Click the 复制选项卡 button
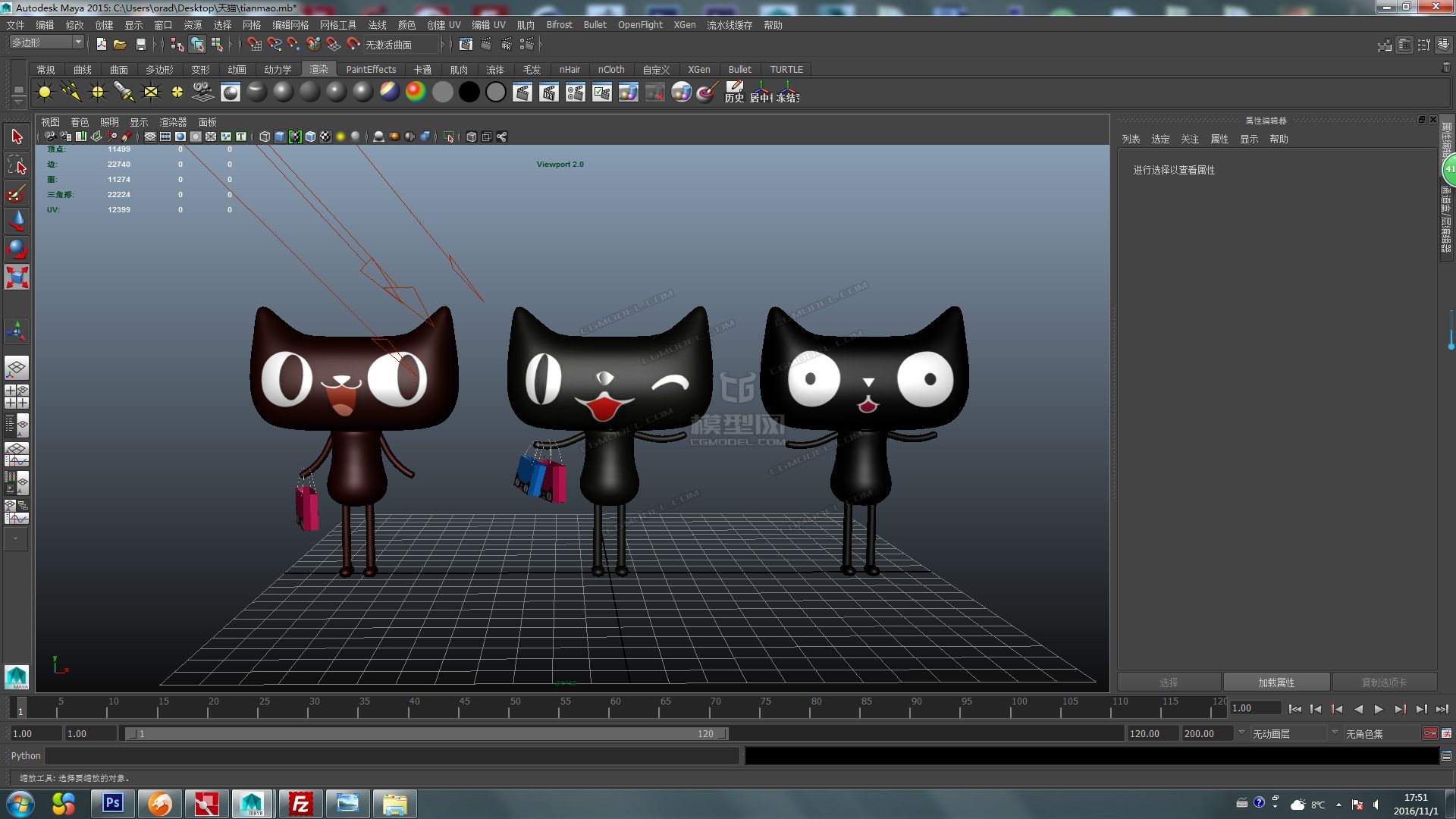Image resolution: width=1456 pixels, height=819 pixels. point(1384,682)
